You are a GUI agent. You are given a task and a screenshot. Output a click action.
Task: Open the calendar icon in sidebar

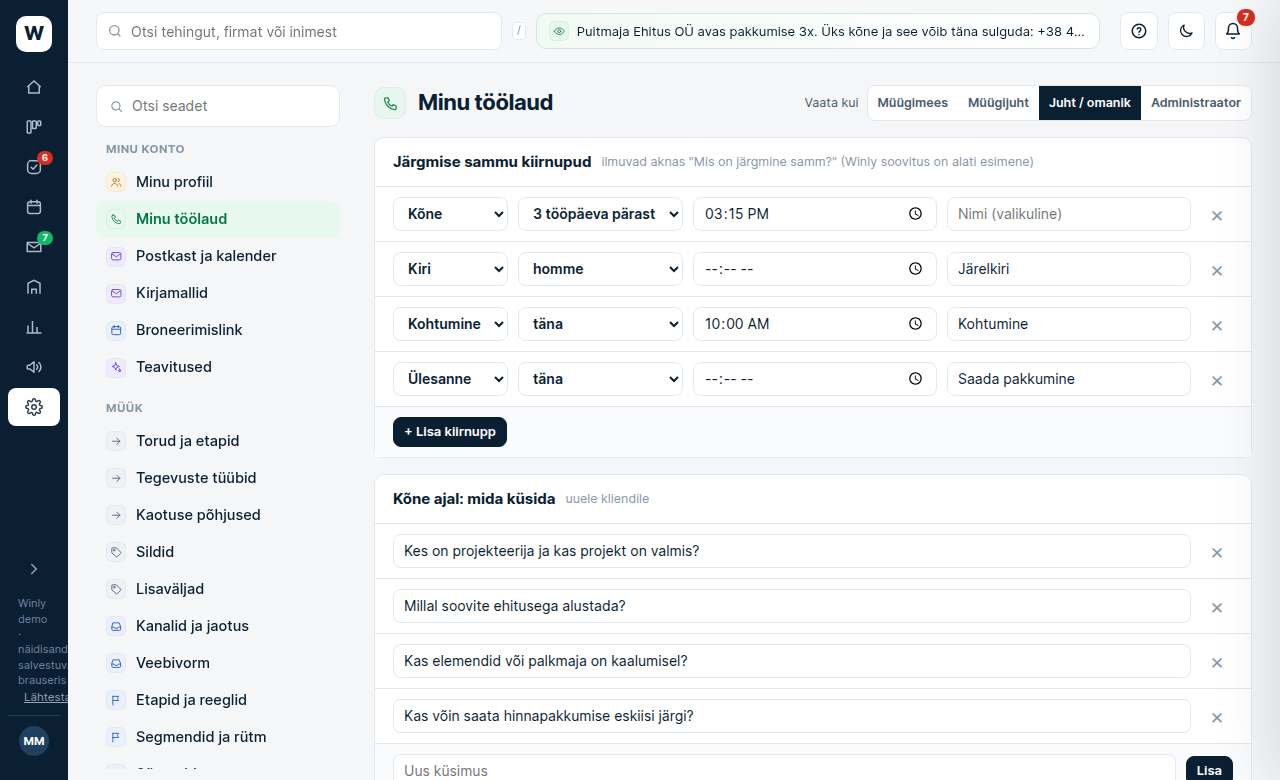[x=34, y=207]
